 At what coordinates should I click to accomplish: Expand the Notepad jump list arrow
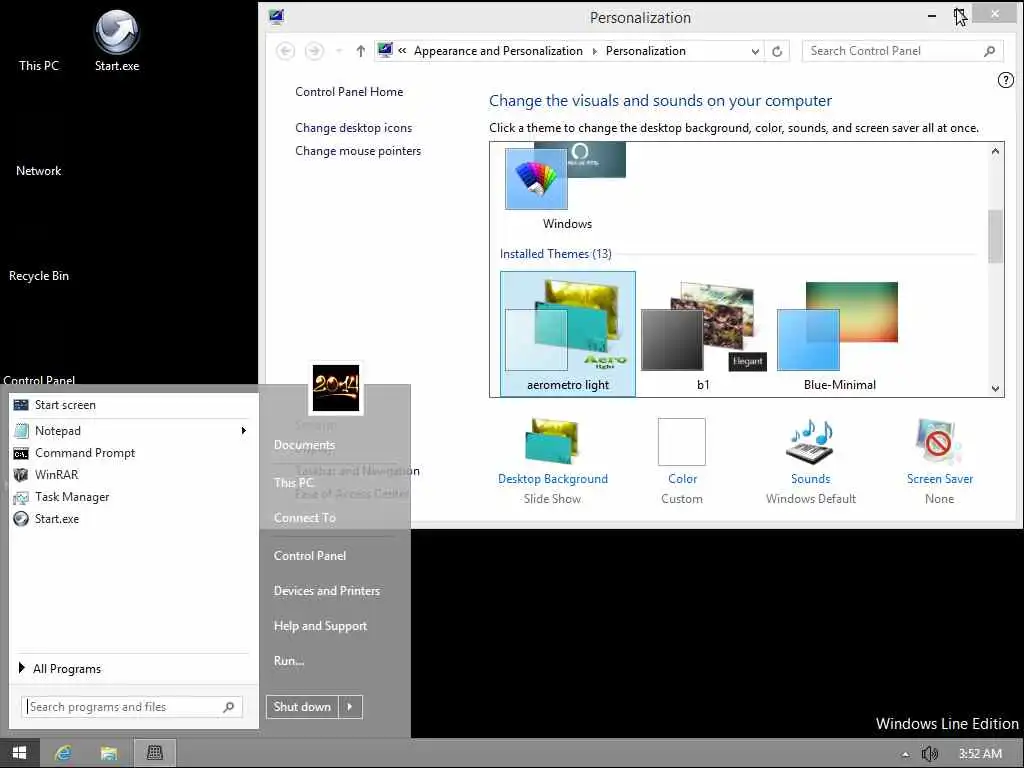[244, 430]
